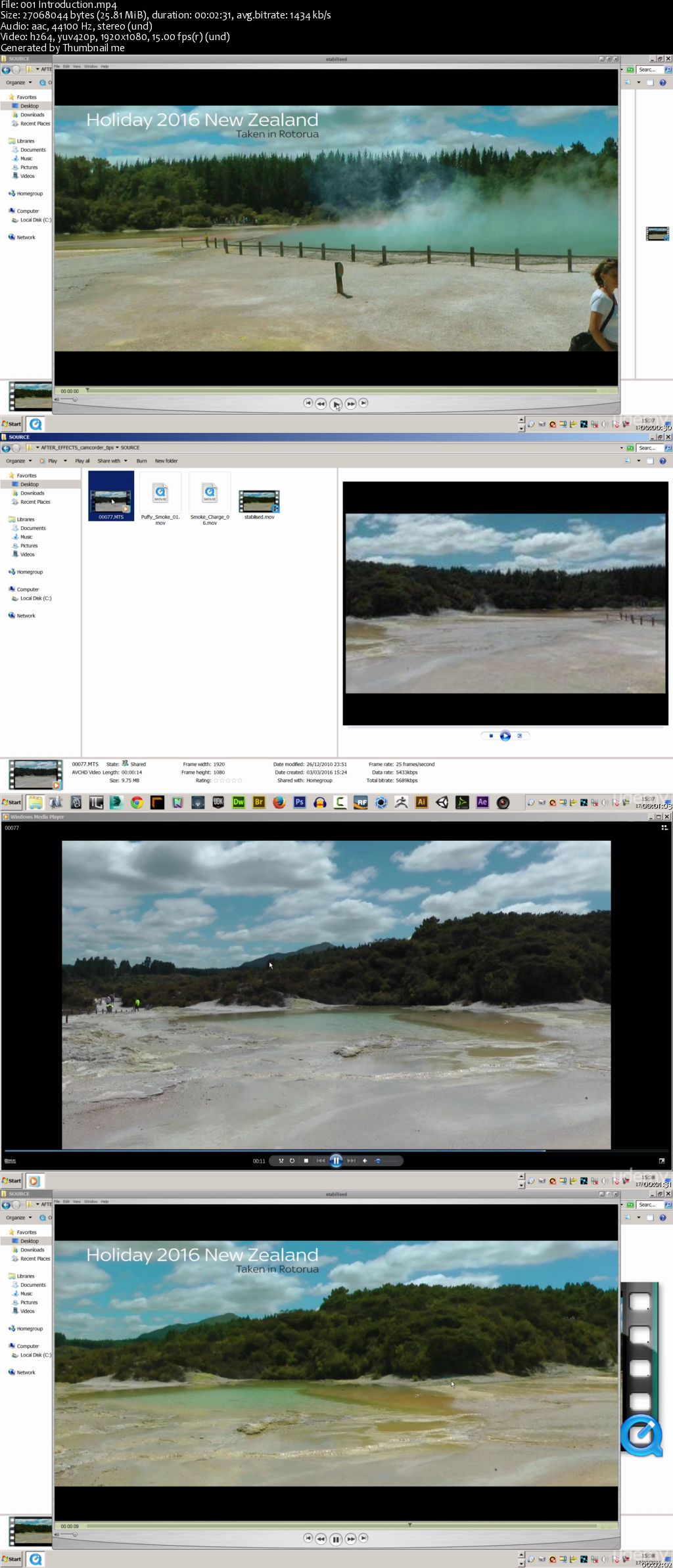Select the stabilised.mov file
Viewport: 673px width, 1568px height.
tap(259, 504)
